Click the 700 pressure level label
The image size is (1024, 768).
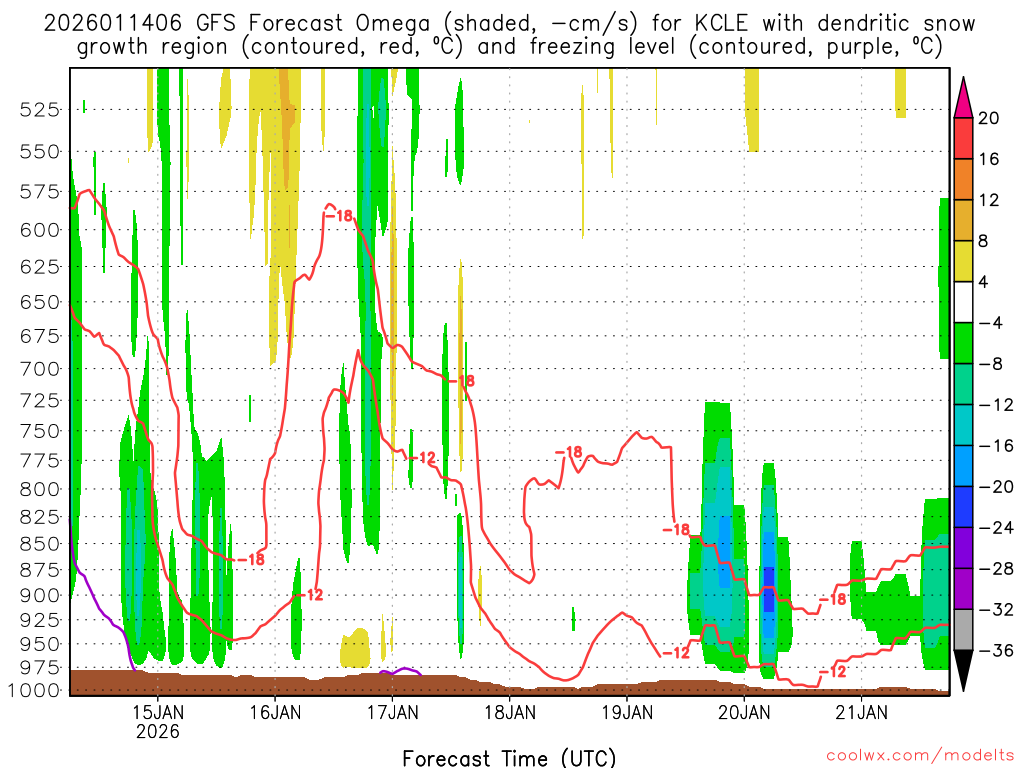[x=40, y=369]
